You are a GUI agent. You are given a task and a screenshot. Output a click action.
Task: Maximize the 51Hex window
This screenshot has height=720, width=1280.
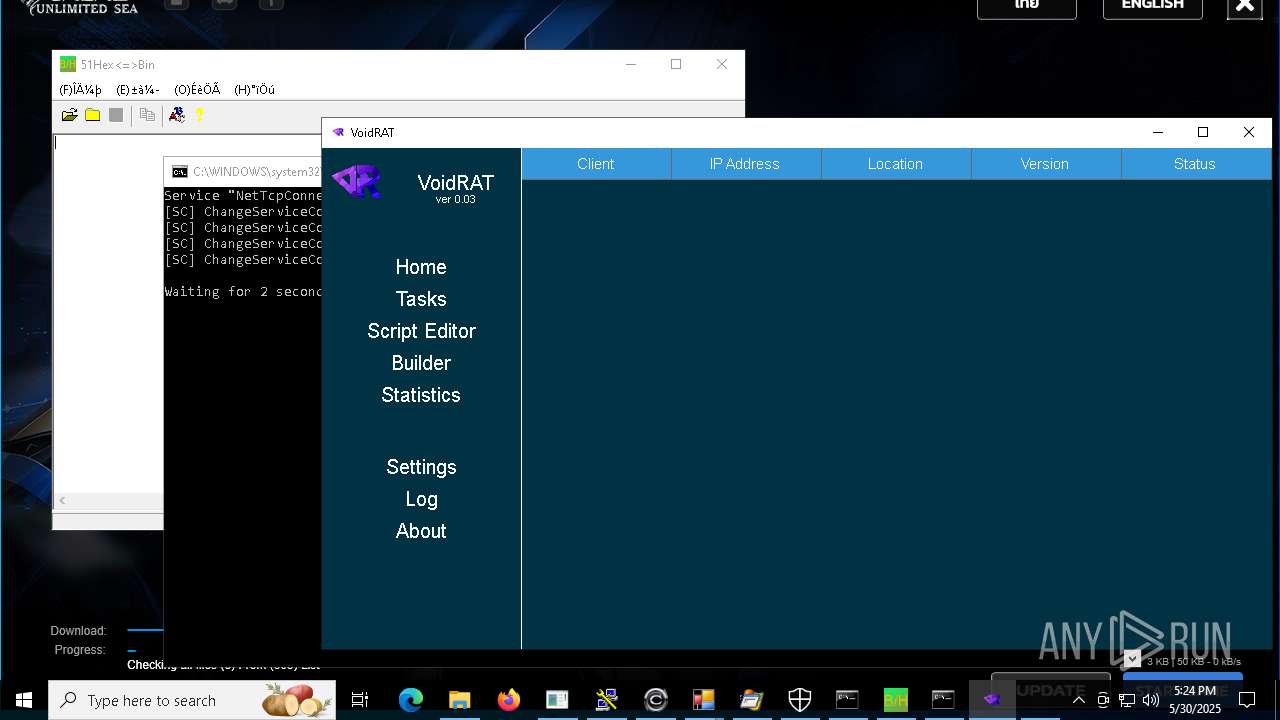tap(676, 64)
